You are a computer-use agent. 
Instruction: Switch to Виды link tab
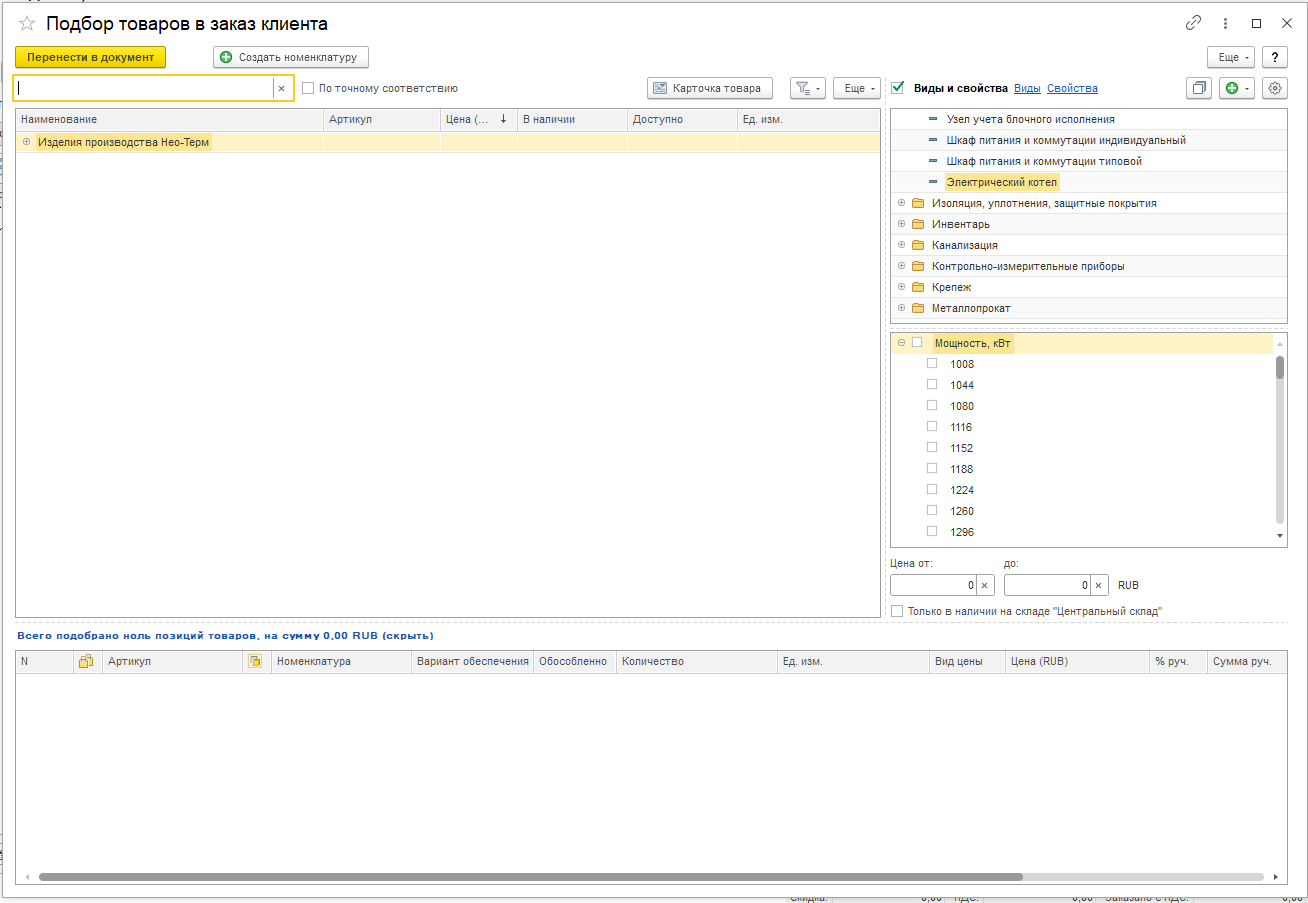click(1027, 88)
